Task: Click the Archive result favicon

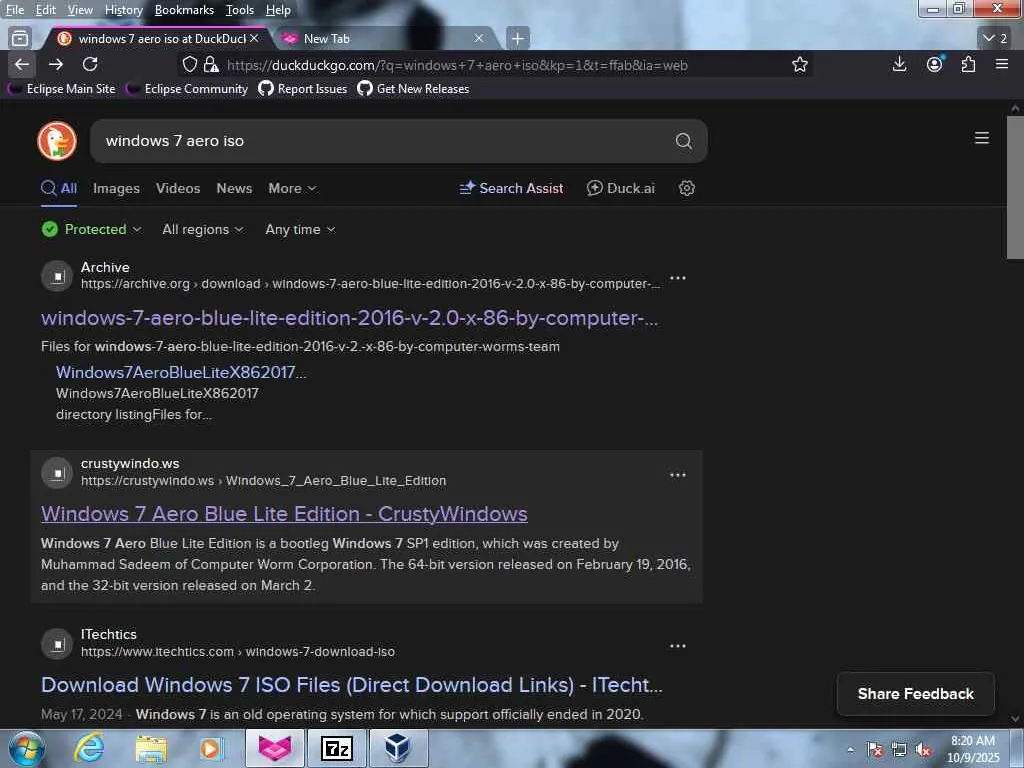Action: click(57, 276)
